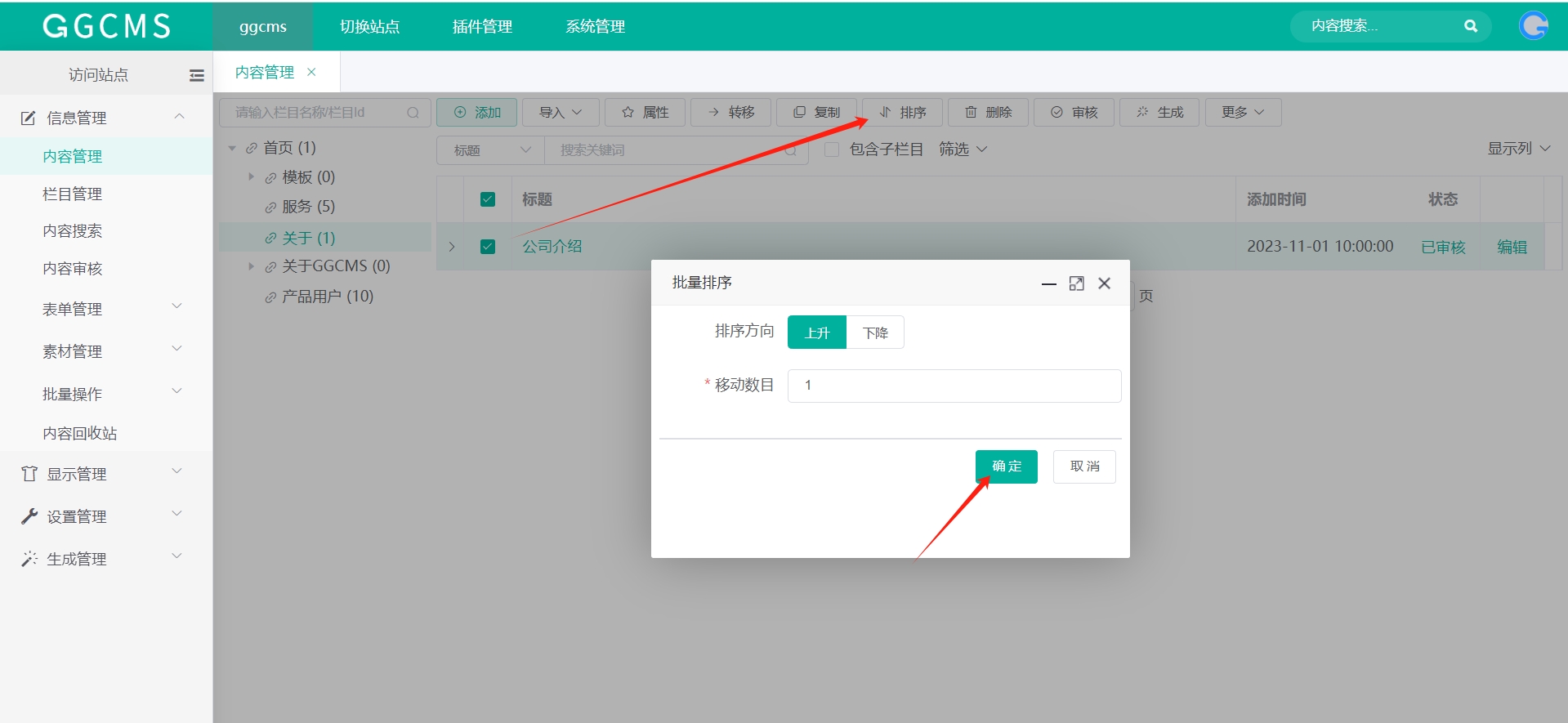1568x723 pixels.
Task: Open 插件管理 in top menu
Action: pyautogui.click(x=482, y=26)
